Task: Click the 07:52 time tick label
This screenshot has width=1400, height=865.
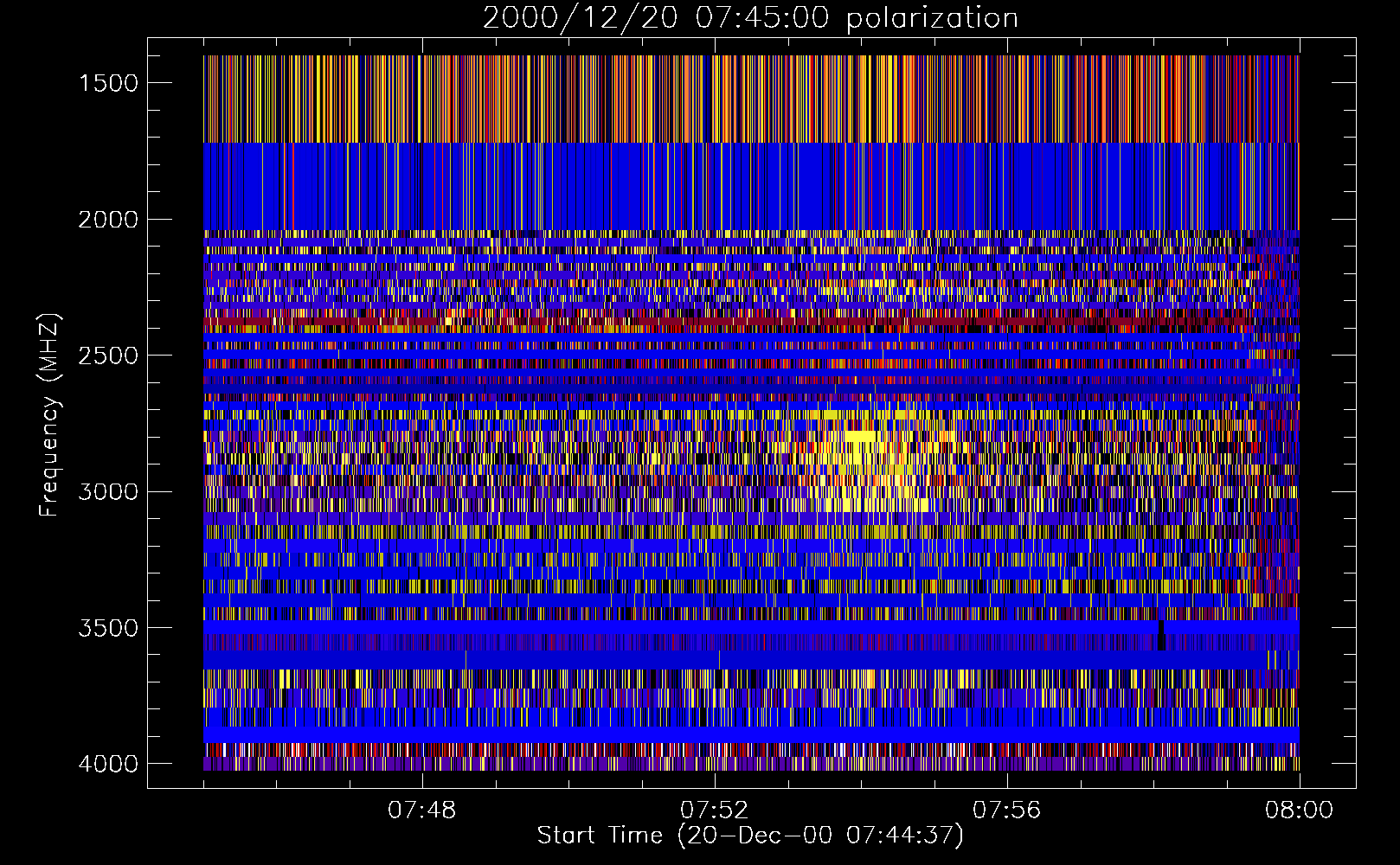Action: [x=715, y=811]
